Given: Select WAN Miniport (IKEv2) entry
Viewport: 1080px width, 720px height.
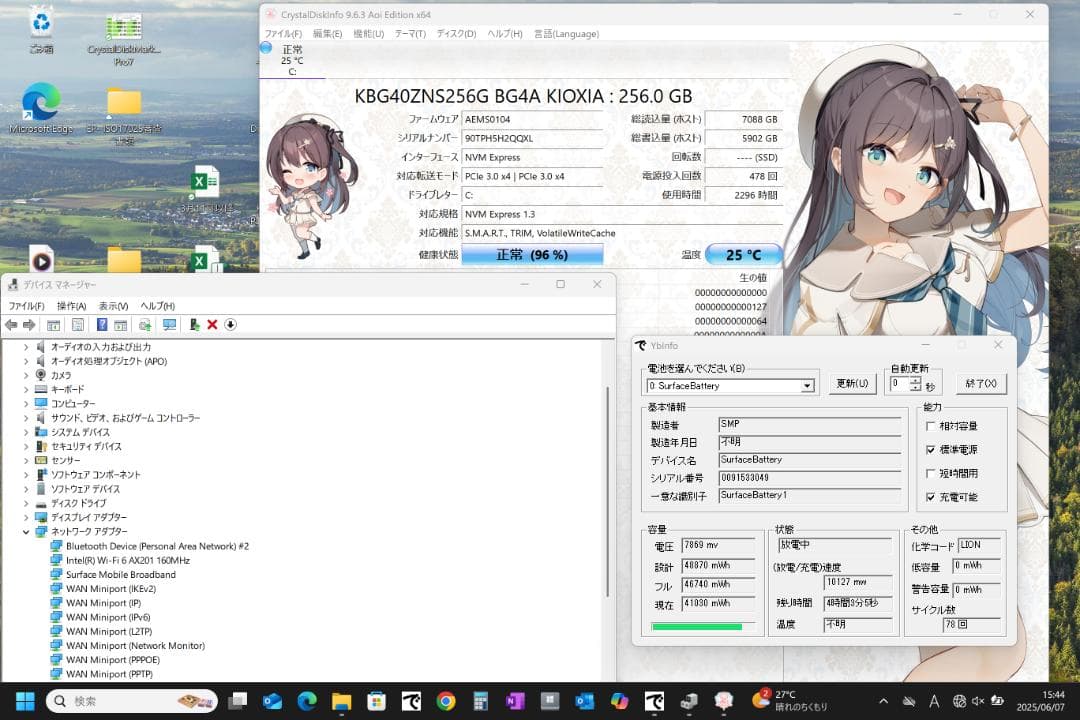Looking at the screenshot, I should pyautogui.click(x=111, y=588).
